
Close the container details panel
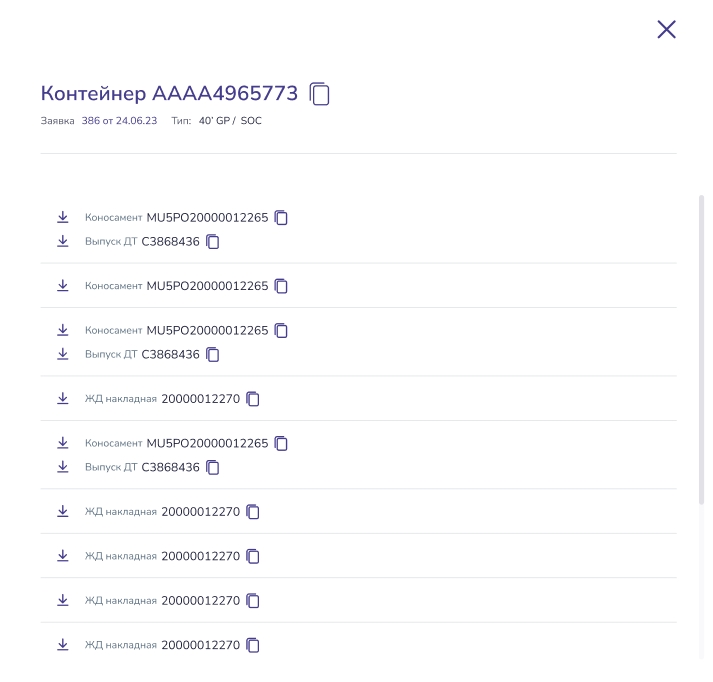coord(666,30)
